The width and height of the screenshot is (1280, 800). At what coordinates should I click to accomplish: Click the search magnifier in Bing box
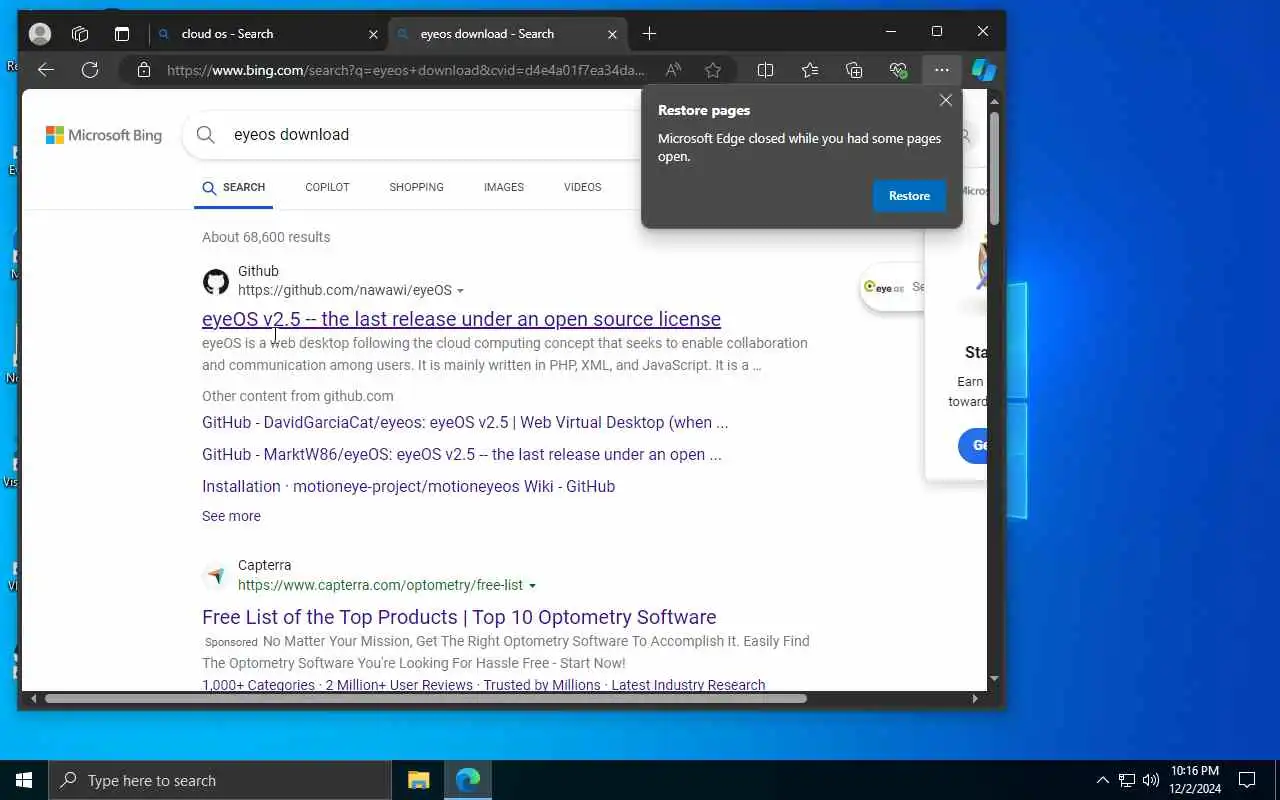[x=206, y=135]
